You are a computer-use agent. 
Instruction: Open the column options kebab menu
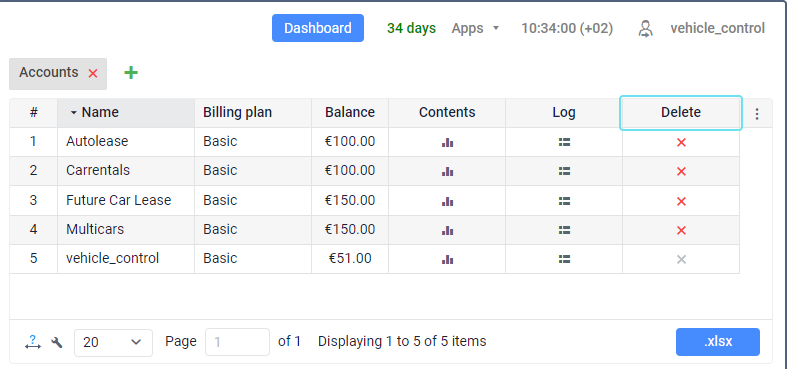click(x=757, y=114)
